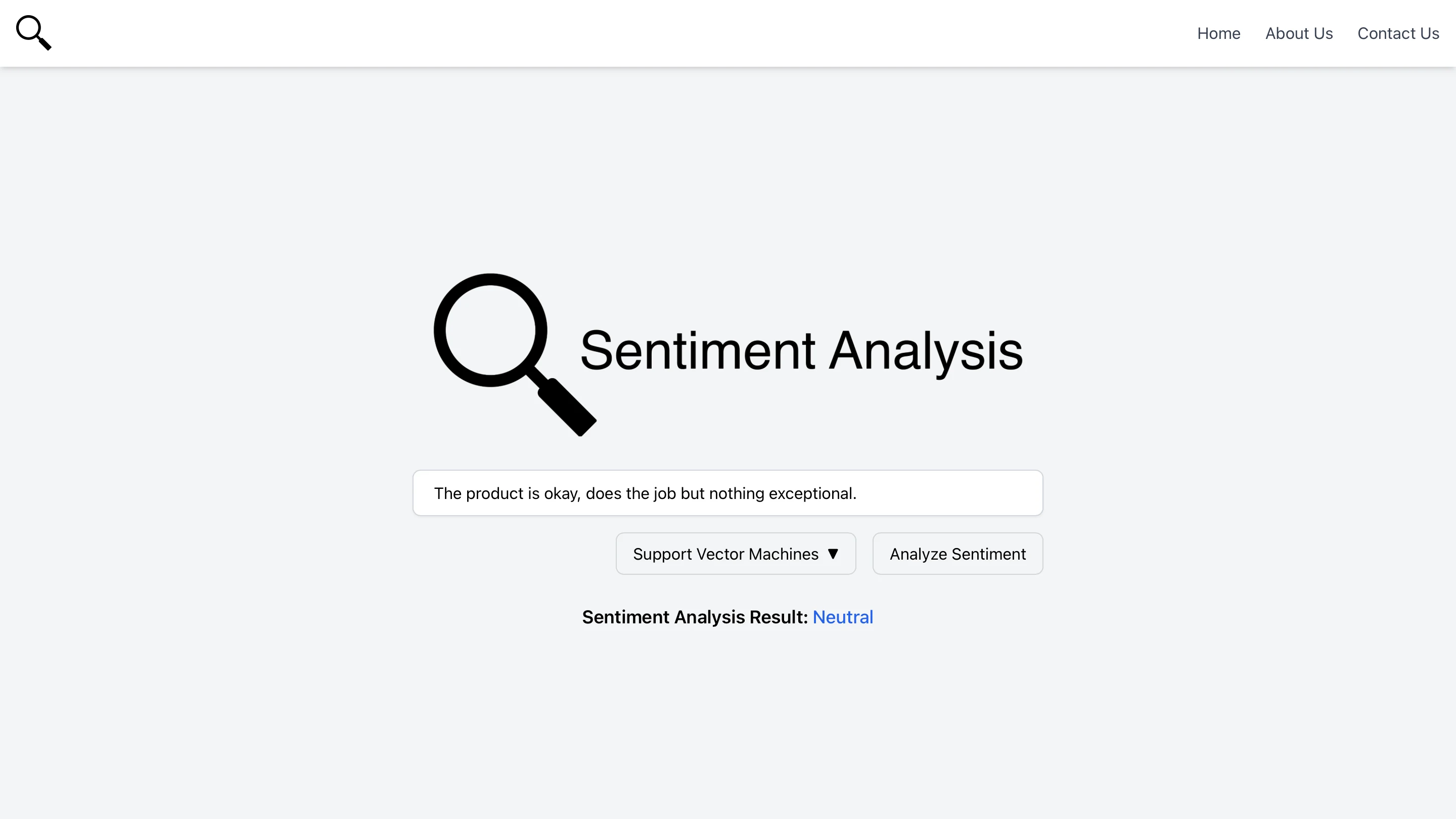Open the About Us page

pos(1299,33)
